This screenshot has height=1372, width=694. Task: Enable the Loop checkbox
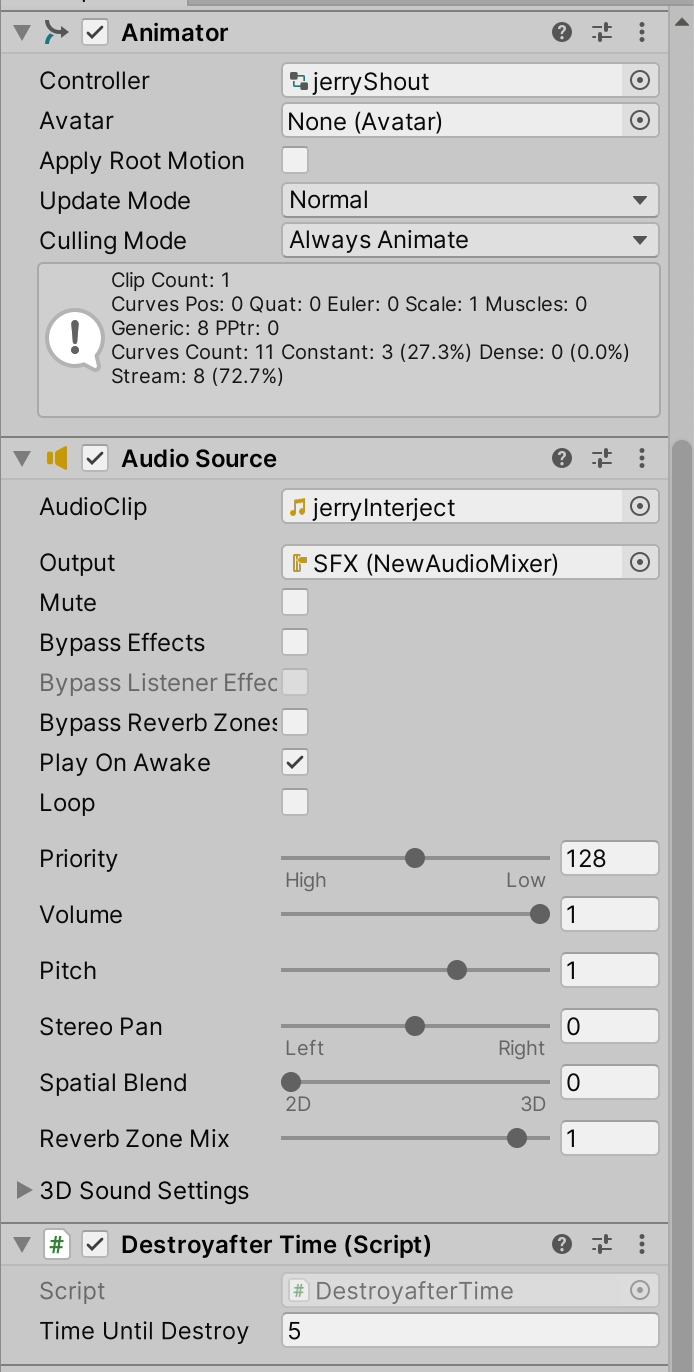click(x=295, y=803)
